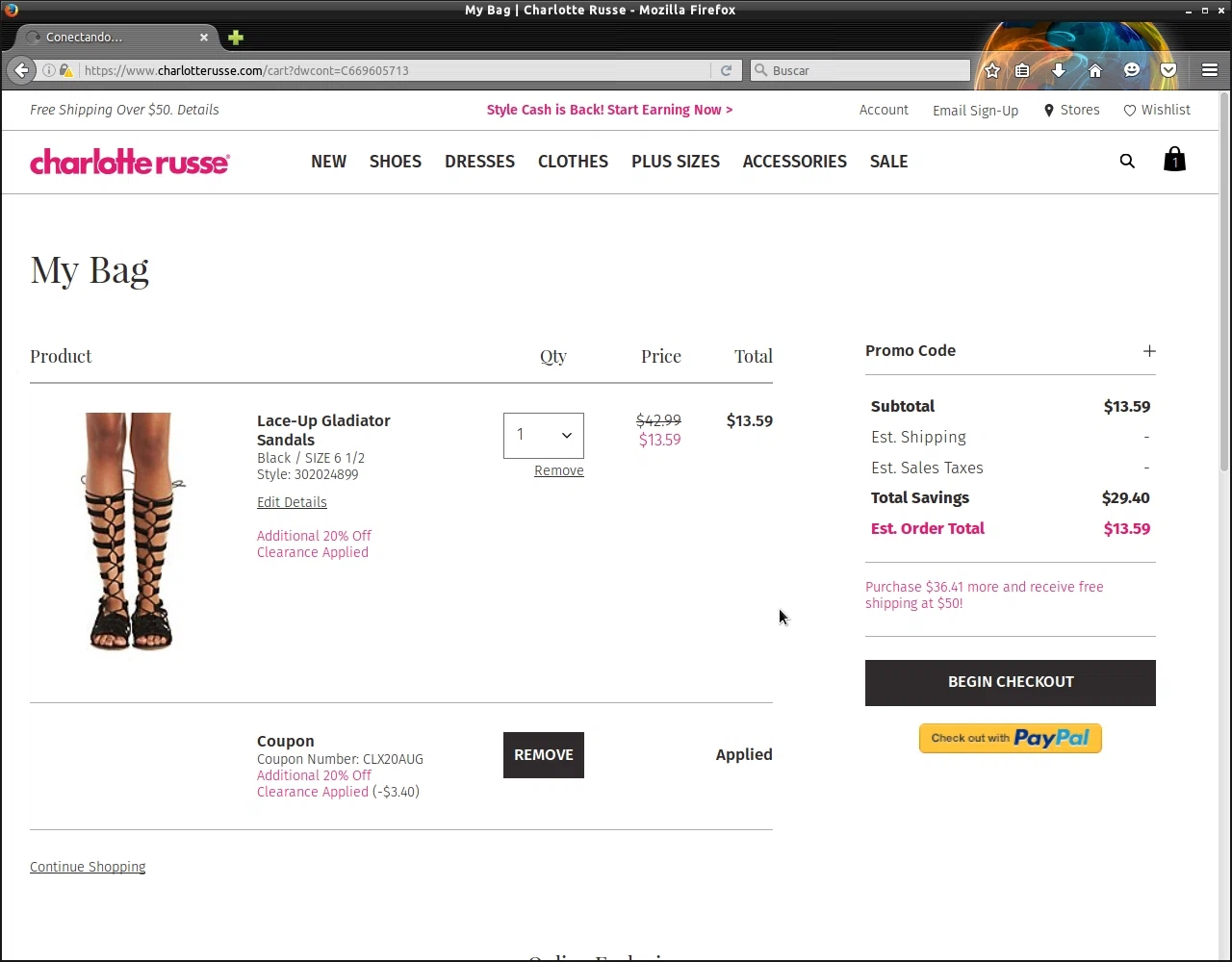The image size is (1232, 962).
Task: Click REMOVE coupon button
Action: click(x=544, y=755)
